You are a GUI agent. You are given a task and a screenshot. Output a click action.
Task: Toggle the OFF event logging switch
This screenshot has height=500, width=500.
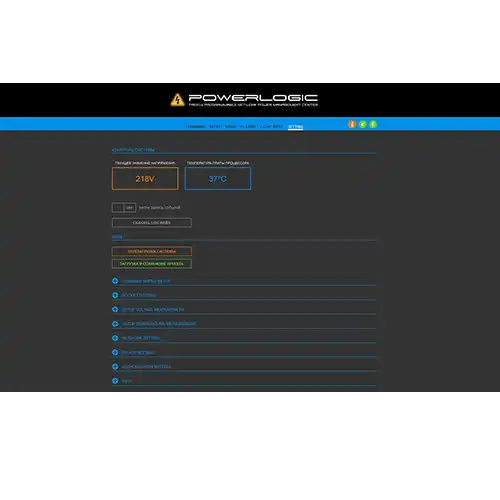coord(124,208)
